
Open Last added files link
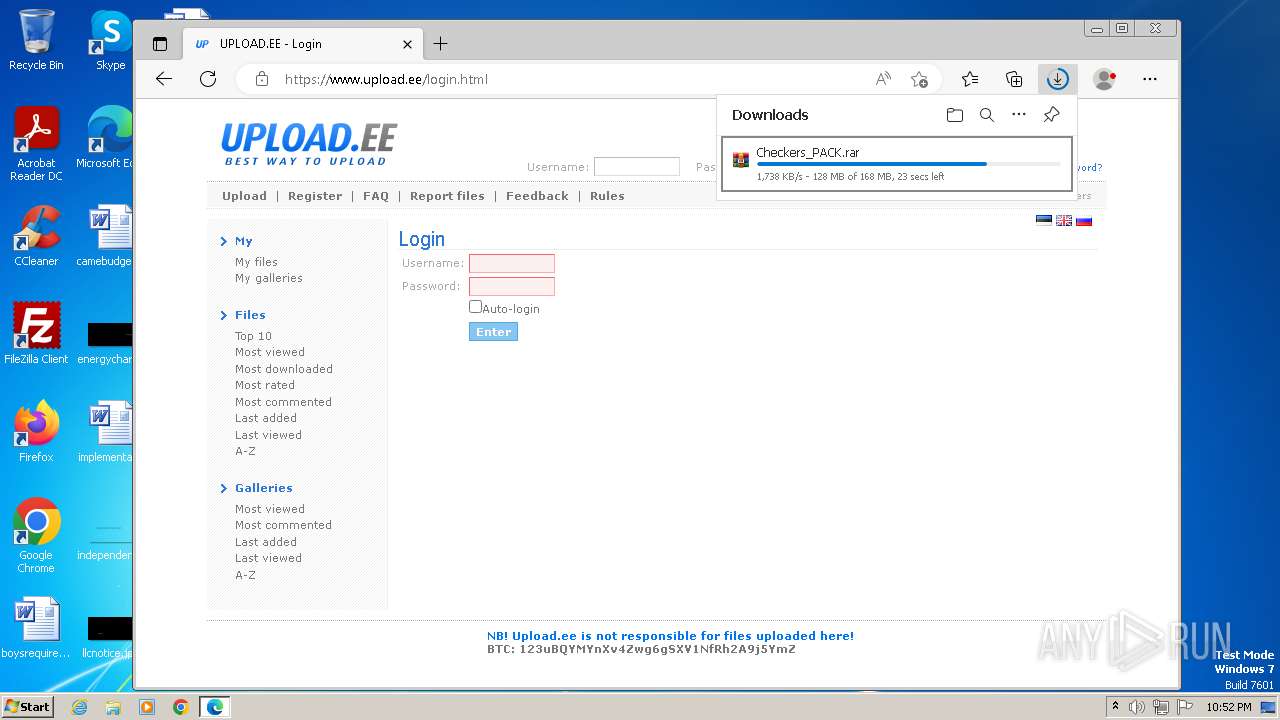click(266, 418)
